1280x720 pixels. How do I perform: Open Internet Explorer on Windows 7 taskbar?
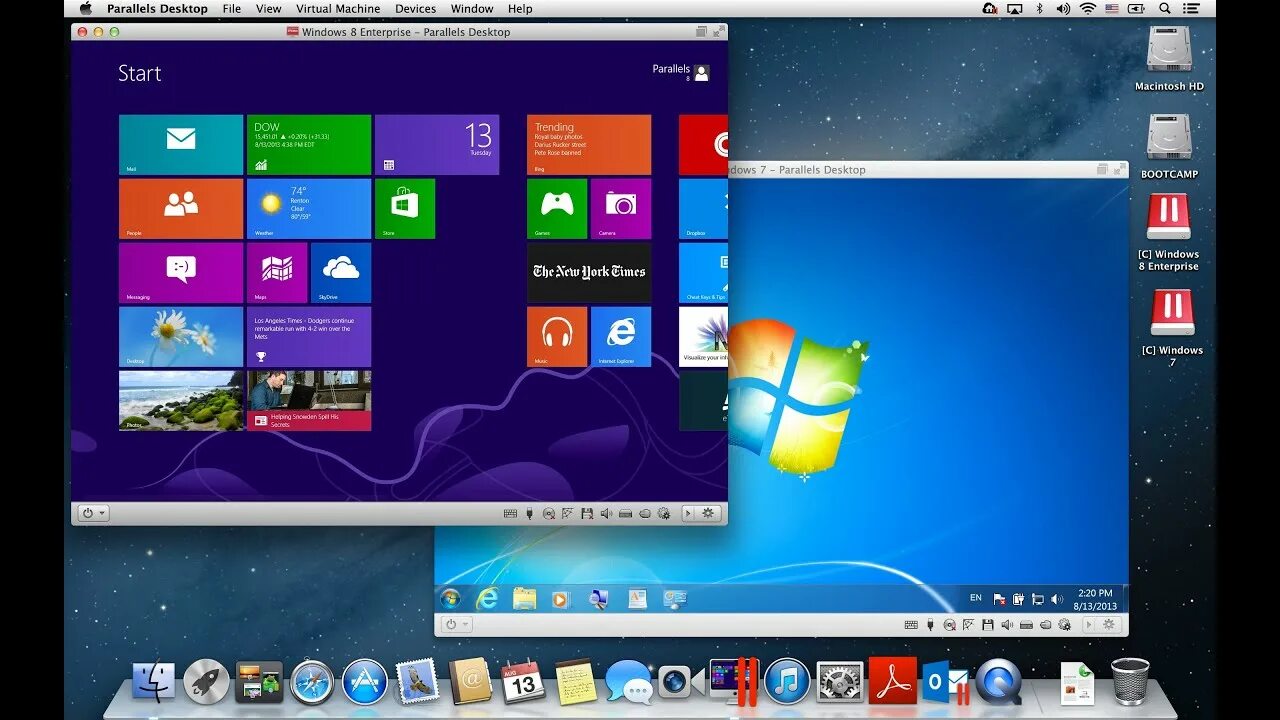coord(487,598)
